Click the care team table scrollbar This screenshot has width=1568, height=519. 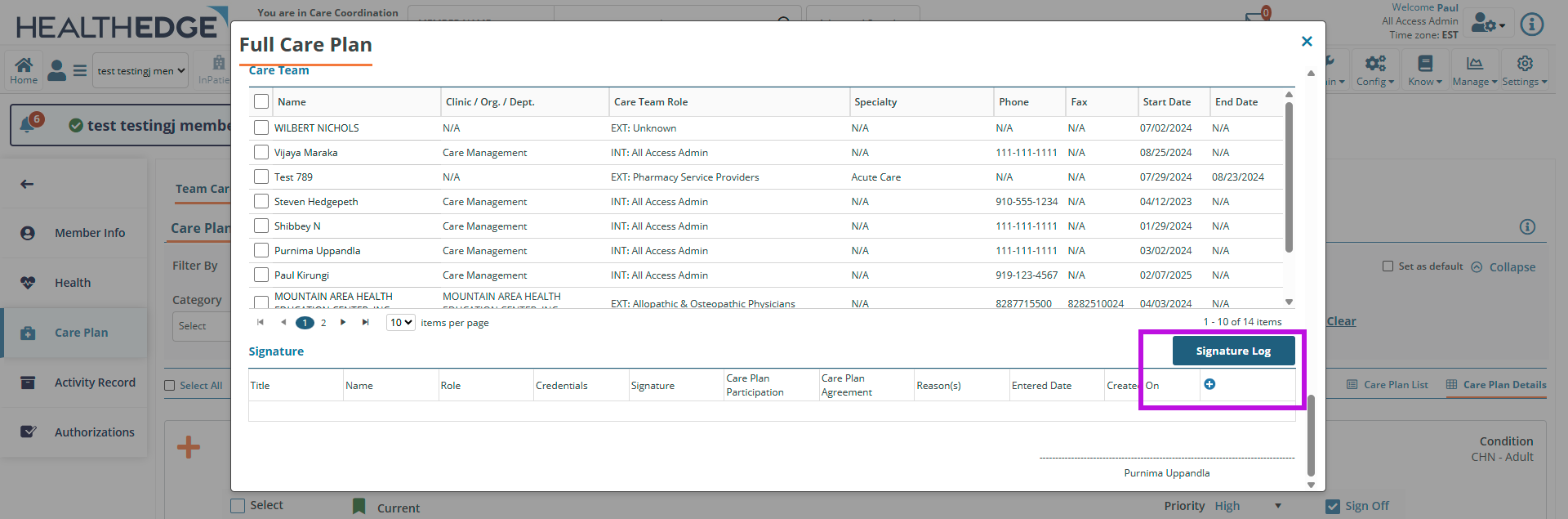tap(1289, 176)
